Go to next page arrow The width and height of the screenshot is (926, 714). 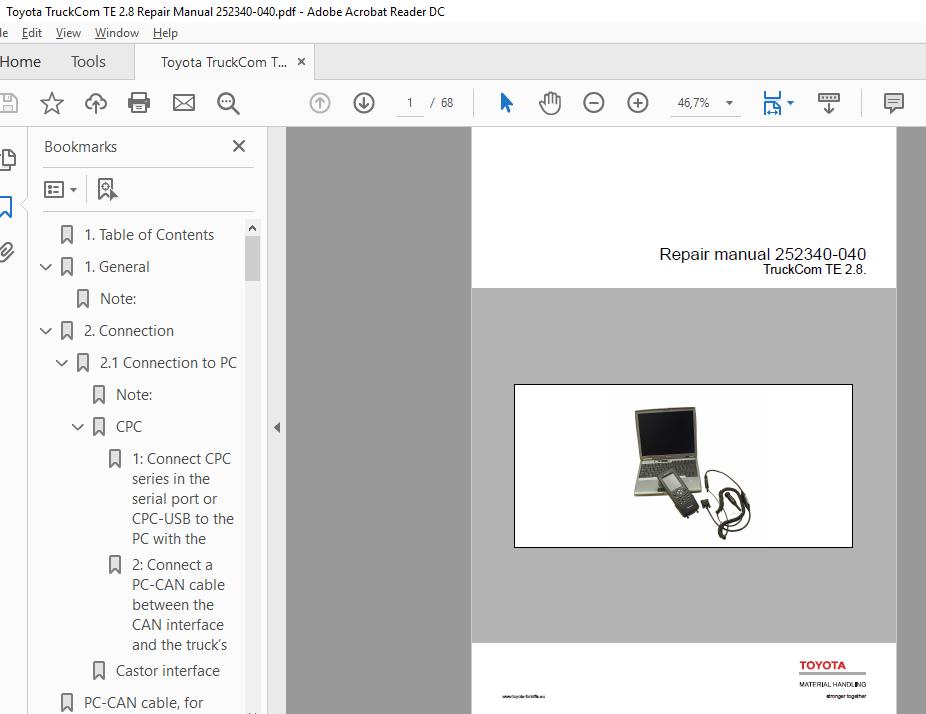364,103
